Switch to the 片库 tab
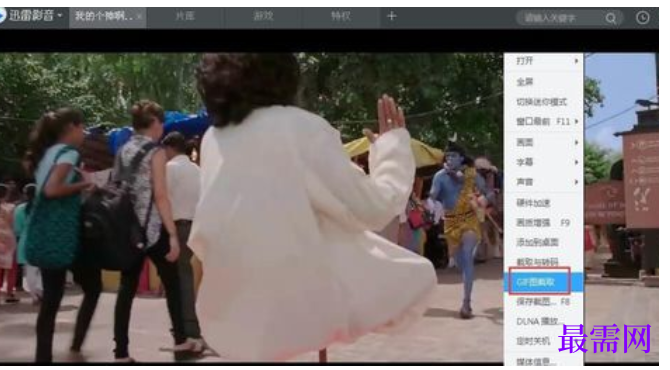670x370 pixels. pos(185,16)
